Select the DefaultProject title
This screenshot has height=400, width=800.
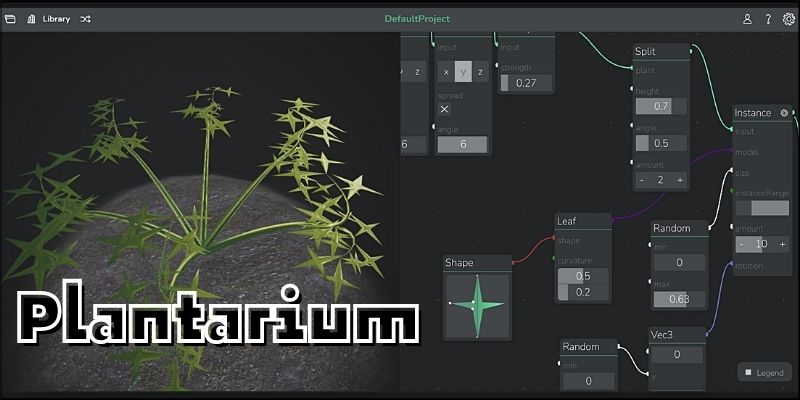click(417, 19)
